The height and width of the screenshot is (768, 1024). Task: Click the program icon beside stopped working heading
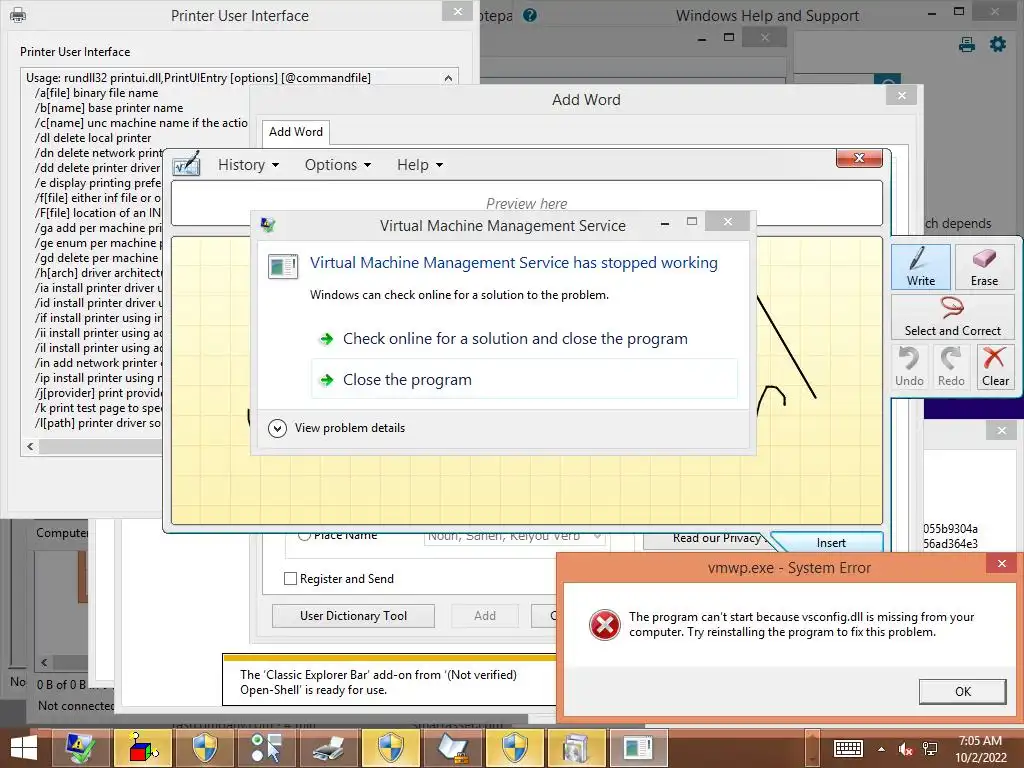pos(283,266)
